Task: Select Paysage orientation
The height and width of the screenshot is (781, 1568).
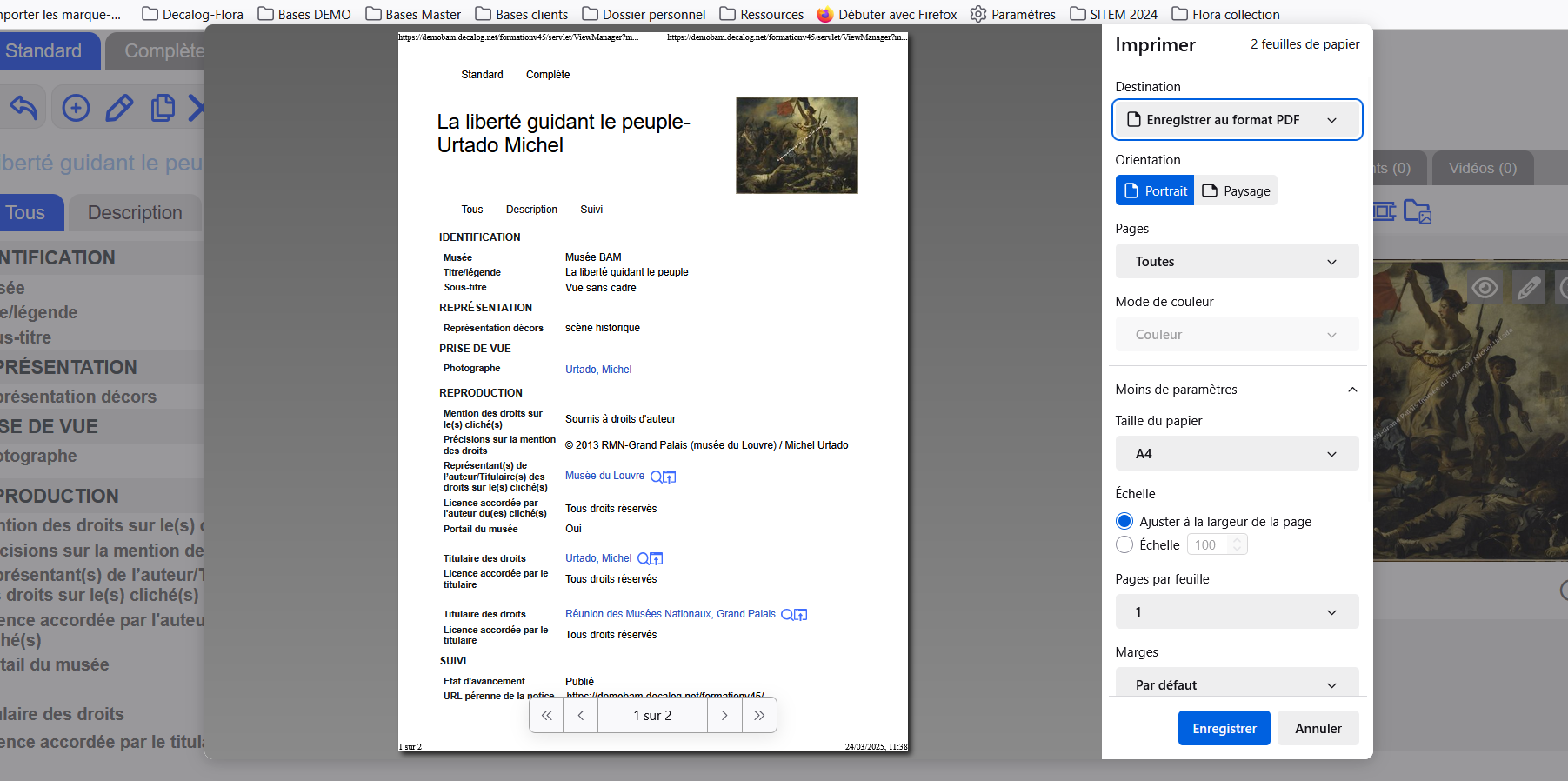Action: pyautogui.click(x=1236, y=190)
